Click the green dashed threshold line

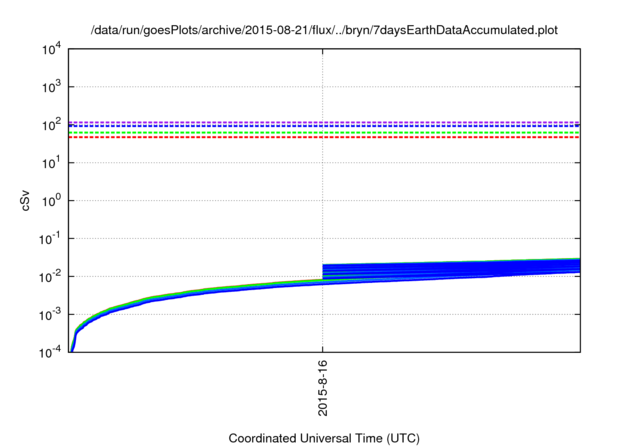[x=324, y=133]
